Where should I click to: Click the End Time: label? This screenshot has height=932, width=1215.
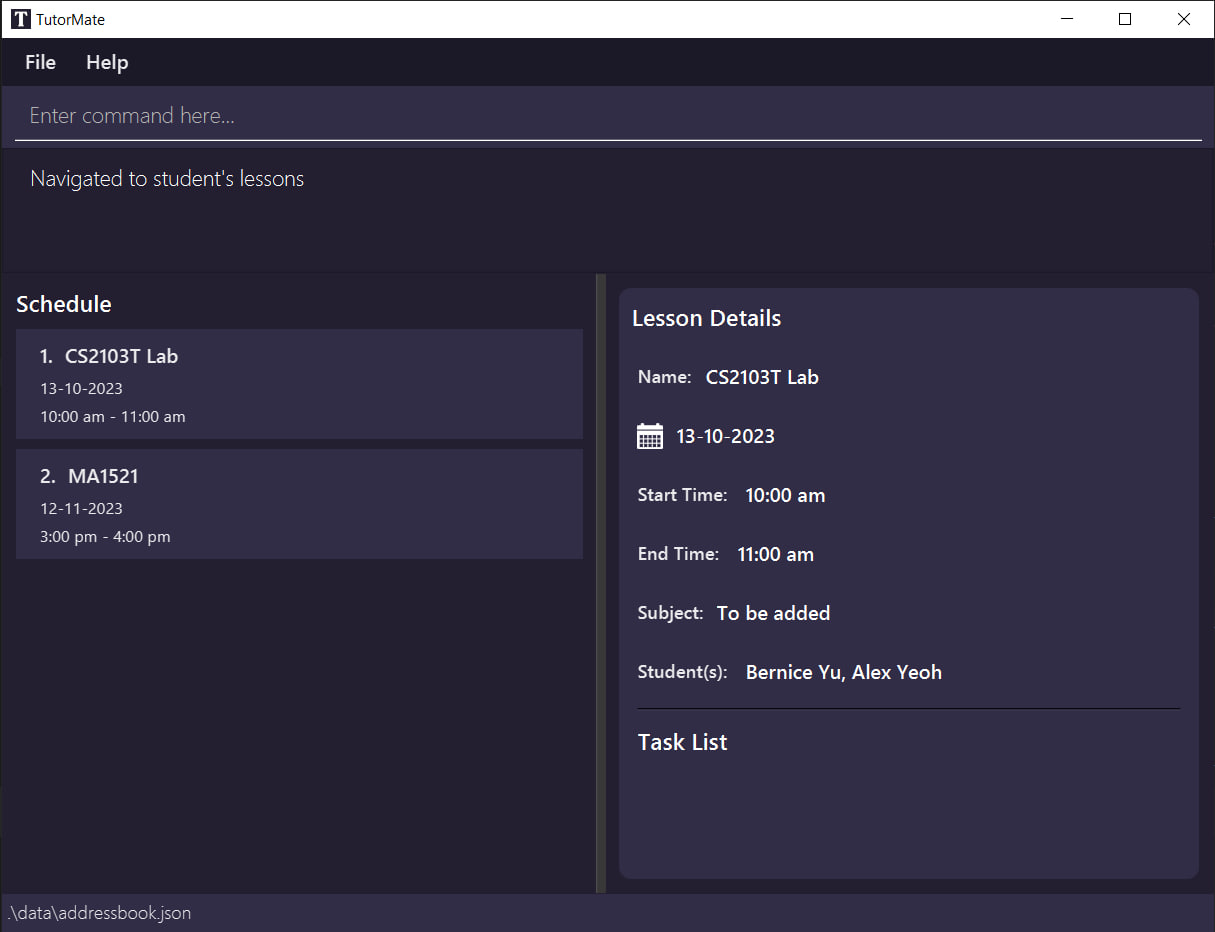click(x=679, y=554)
